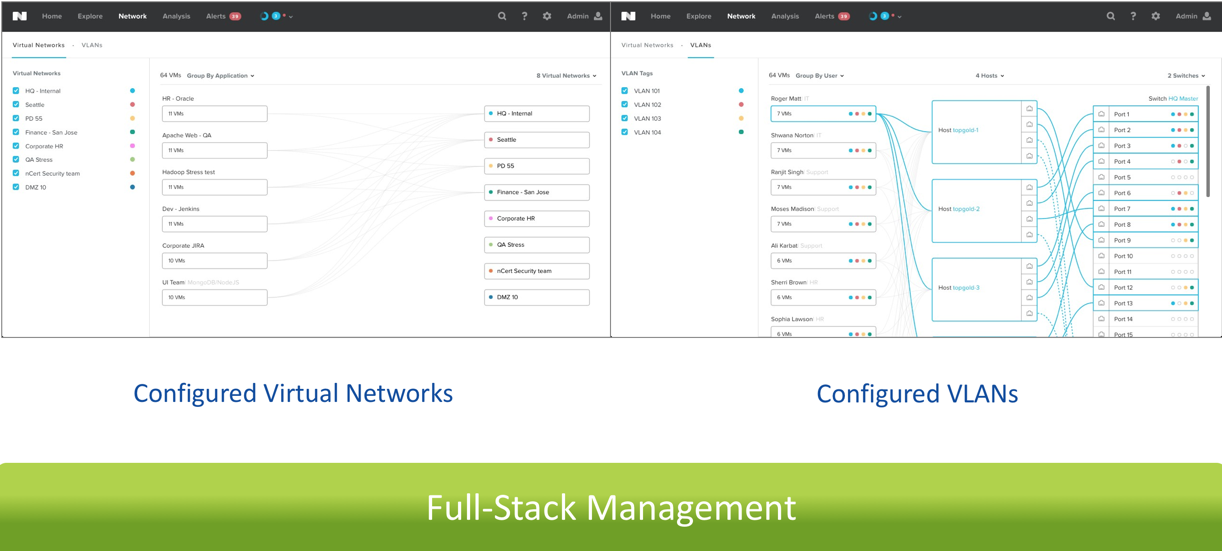Open the Explore menu in the left window

90,16
